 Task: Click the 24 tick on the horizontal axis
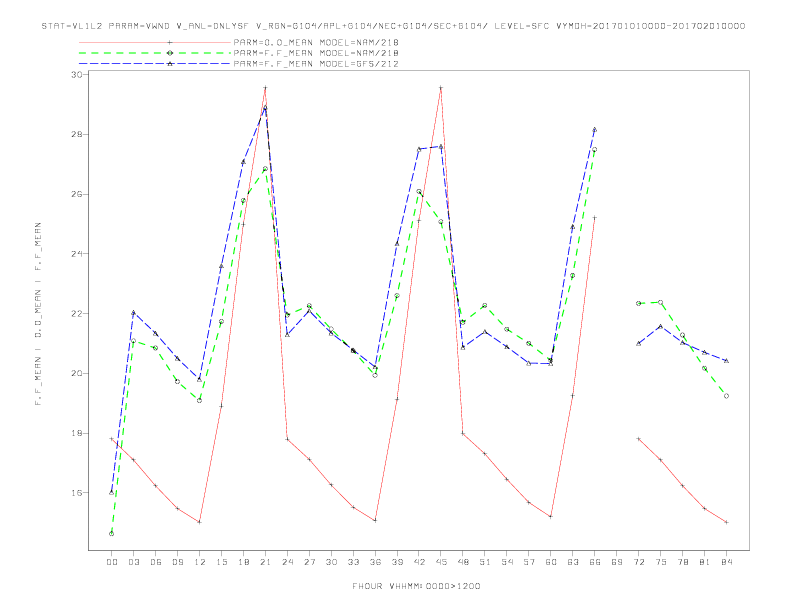[x=287, y=562]
